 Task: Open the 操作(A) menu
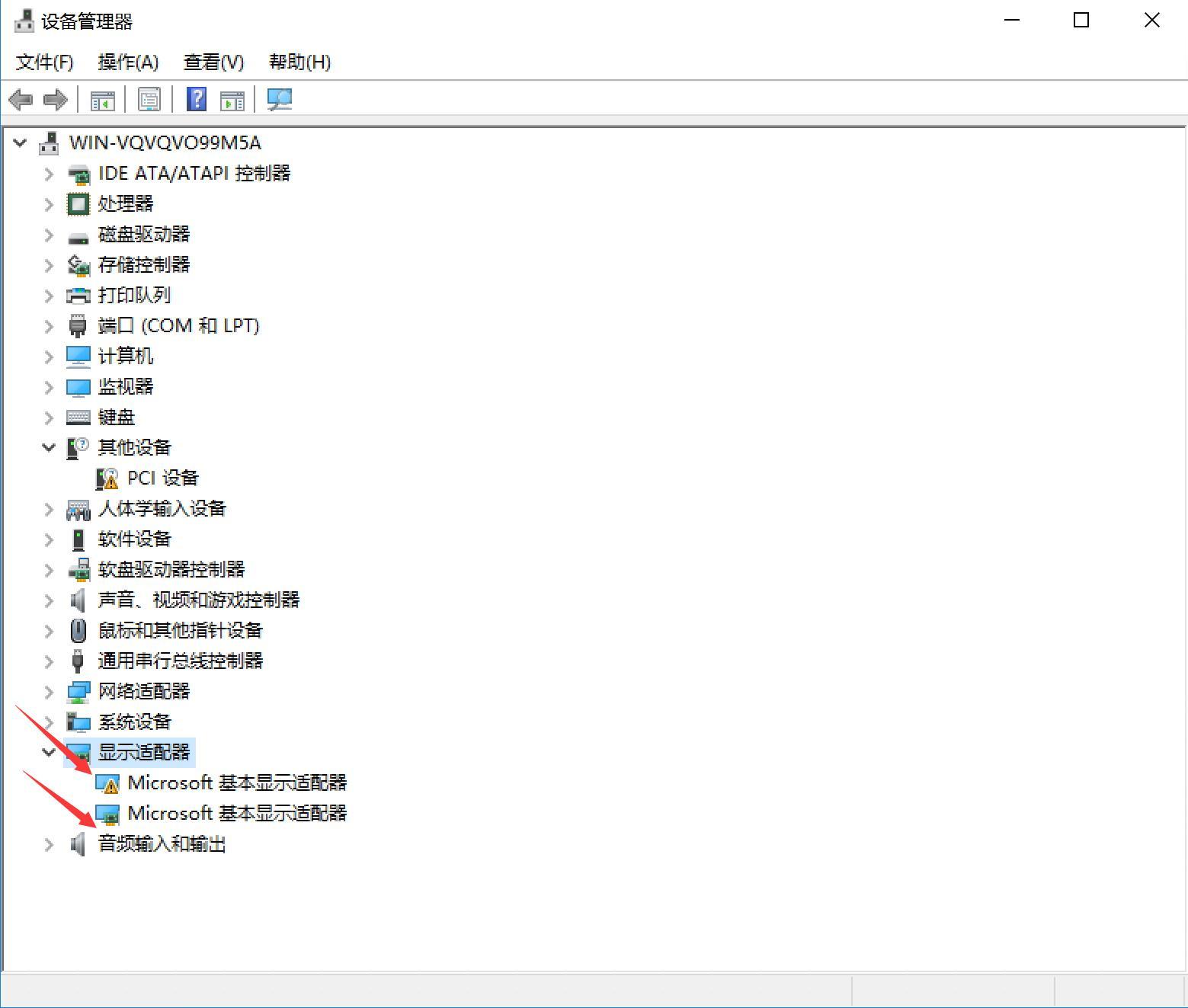click(x=128, y=62)
